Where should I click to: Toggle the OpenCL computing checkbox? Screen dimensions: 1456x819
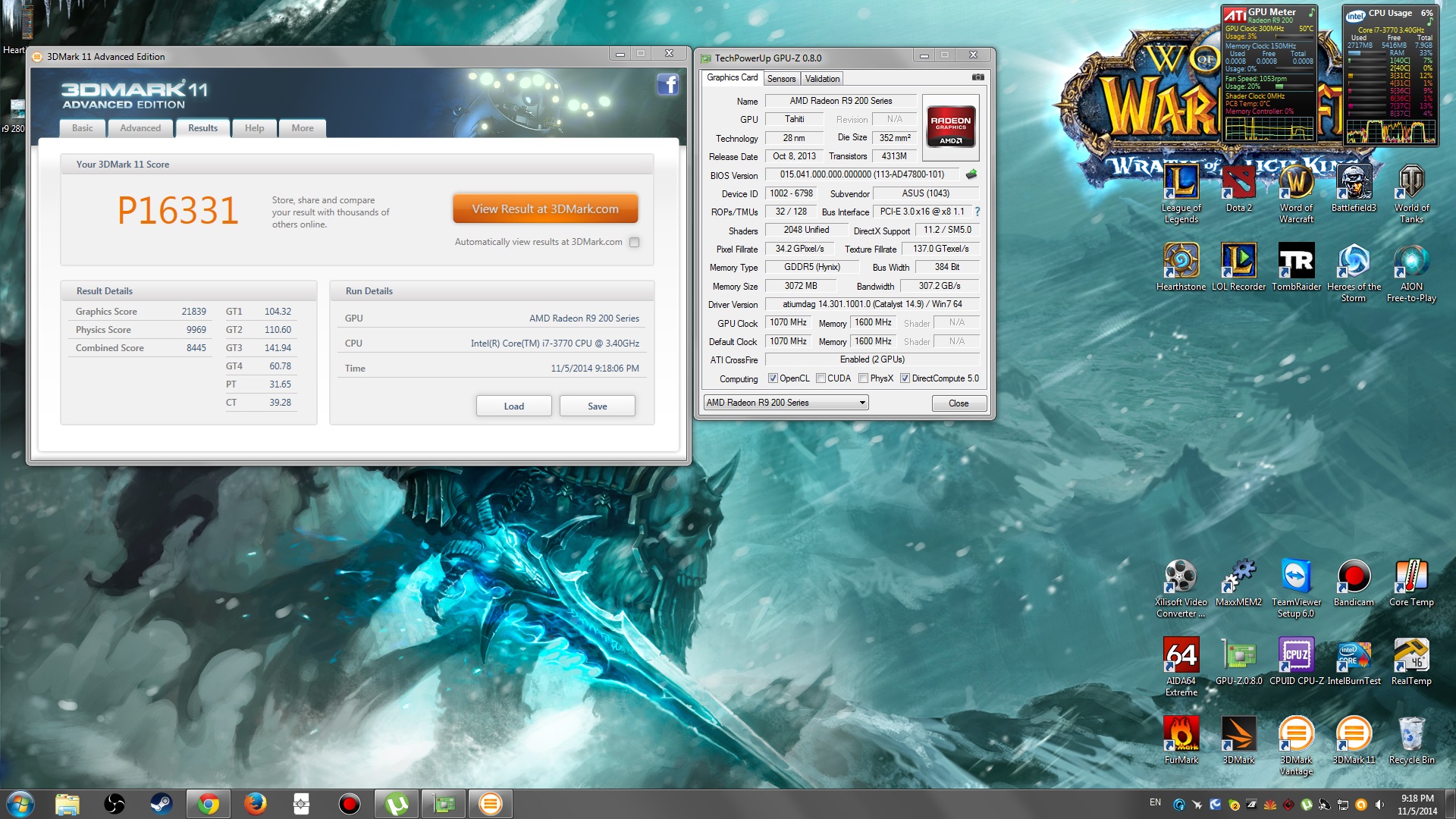(773, 378)
